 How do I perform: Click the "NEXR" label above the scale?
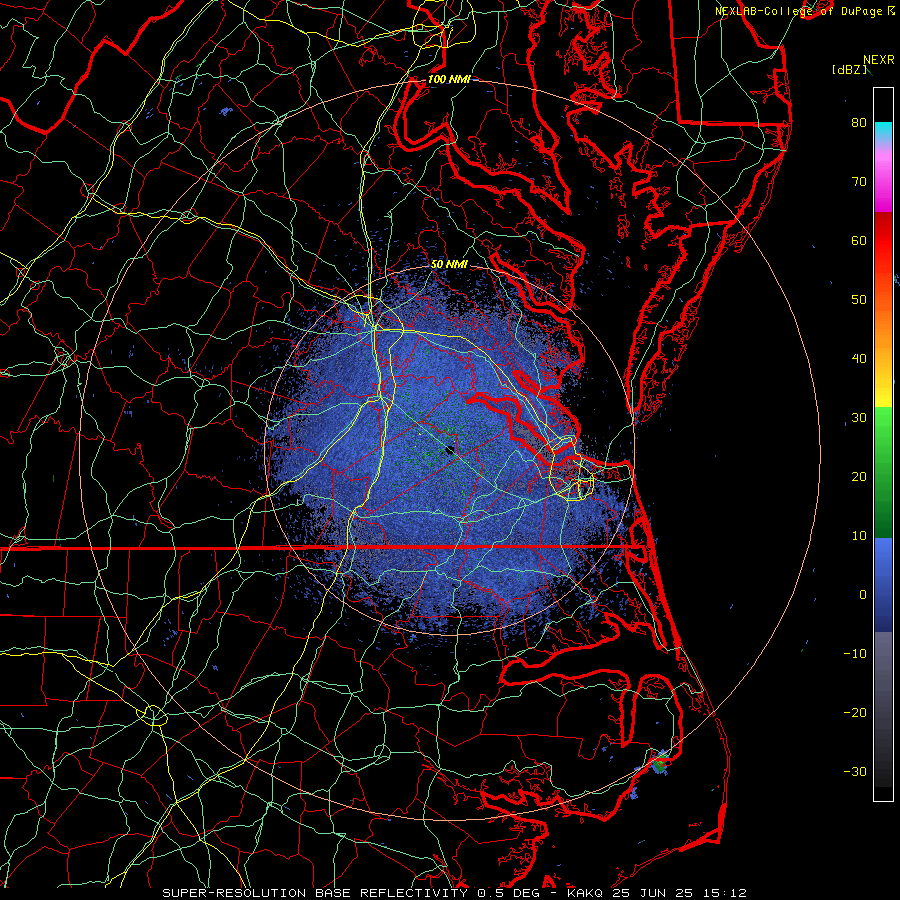coord(879,60)
